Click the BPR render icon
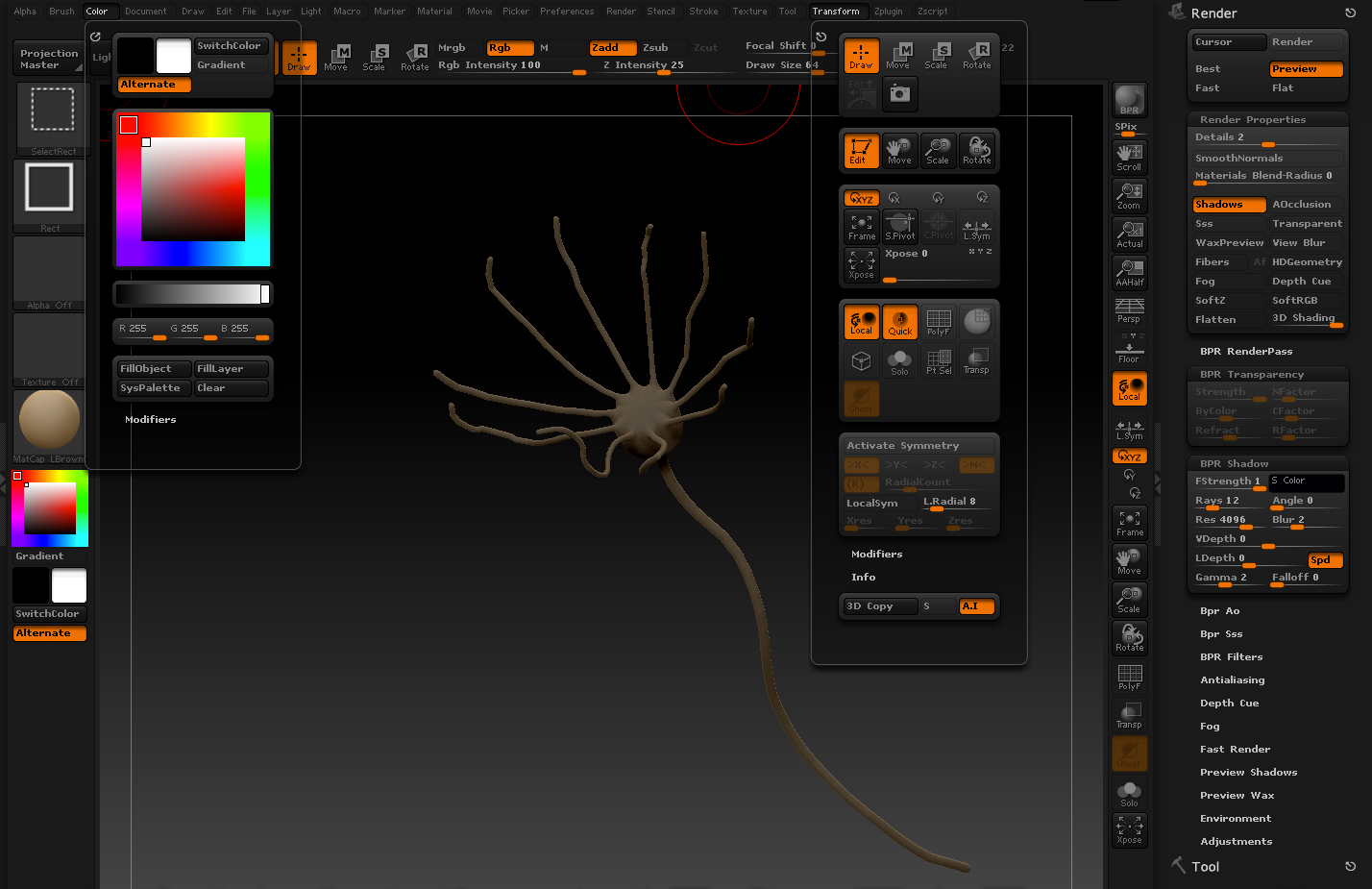 pos(1130,100)
